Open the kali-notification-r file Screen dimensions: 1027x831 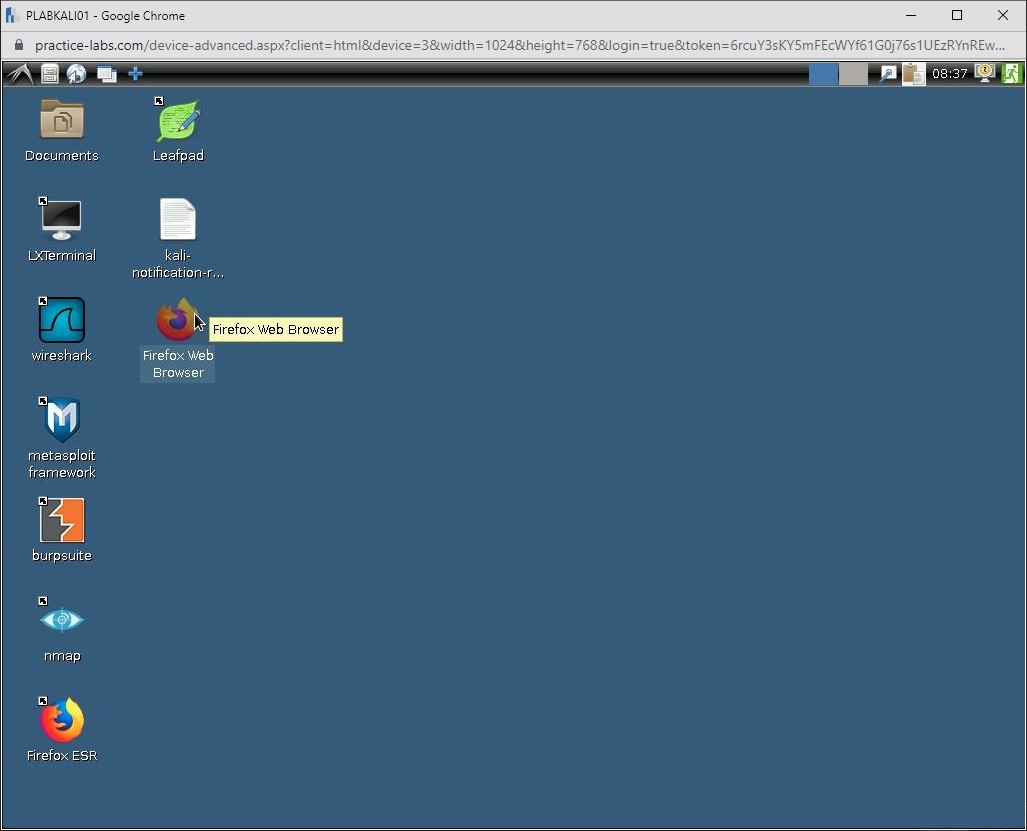coord(177,220)
